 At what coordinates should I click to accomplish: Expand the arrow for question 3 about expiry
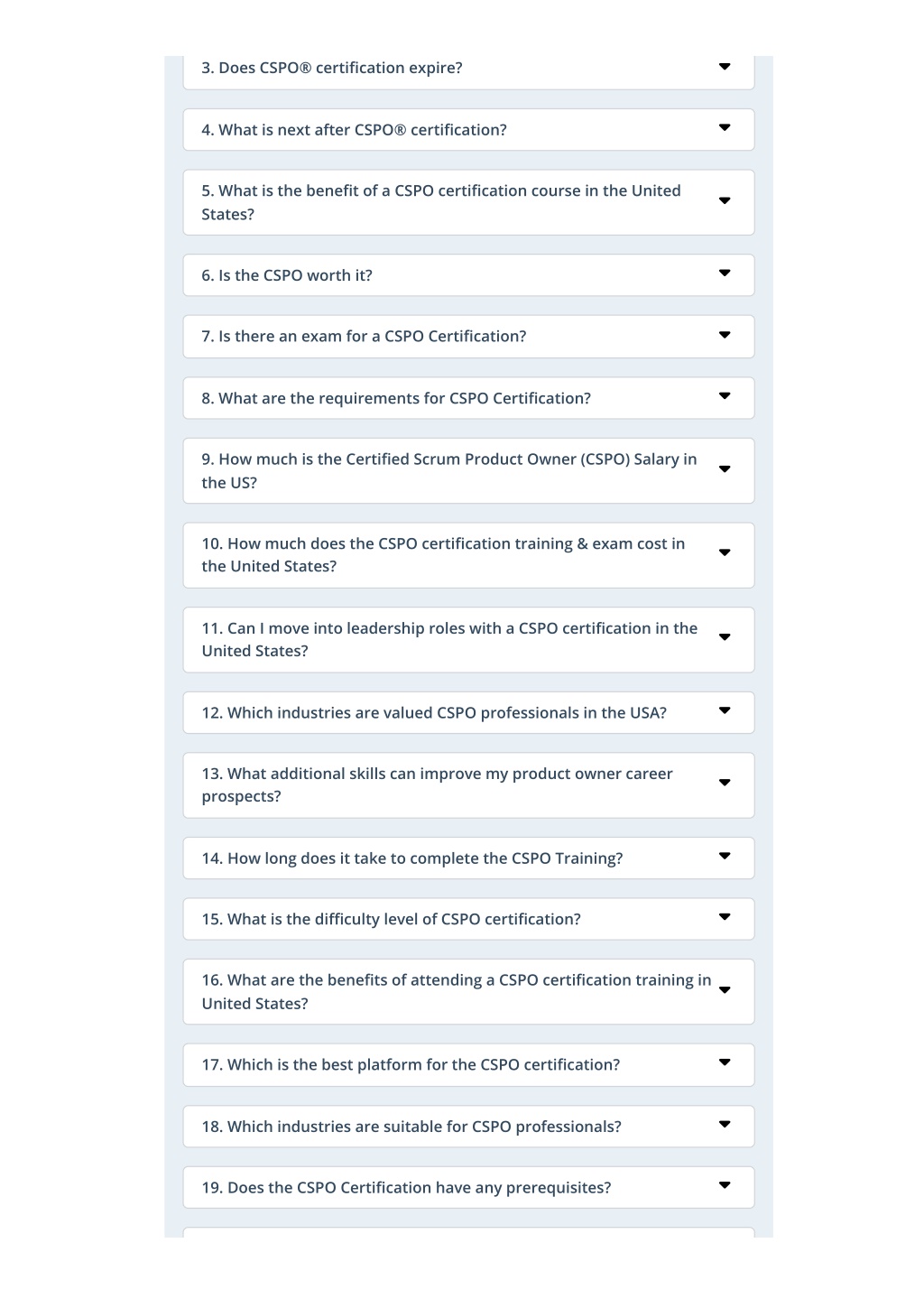pos(725,67)
